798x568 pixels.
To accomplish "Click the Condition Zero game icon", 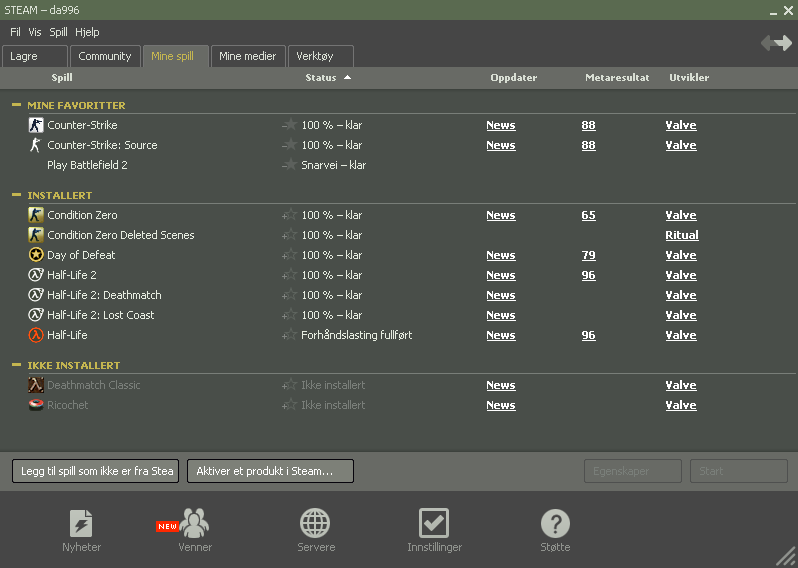I will [x=36, y=215].
